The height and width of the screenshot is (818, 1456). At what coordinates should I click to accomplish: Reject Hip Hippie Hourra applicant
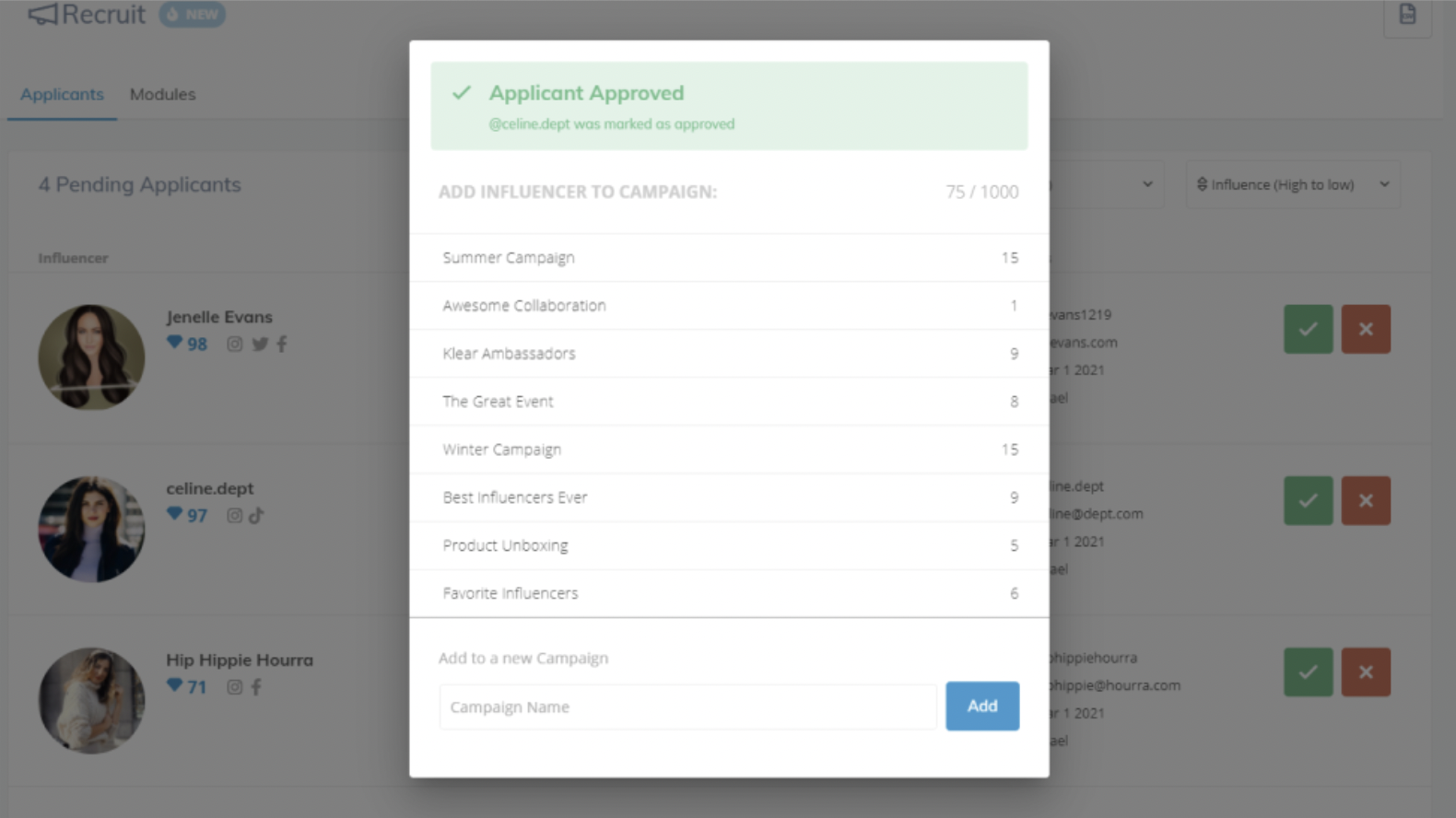tap(1366, 672)
